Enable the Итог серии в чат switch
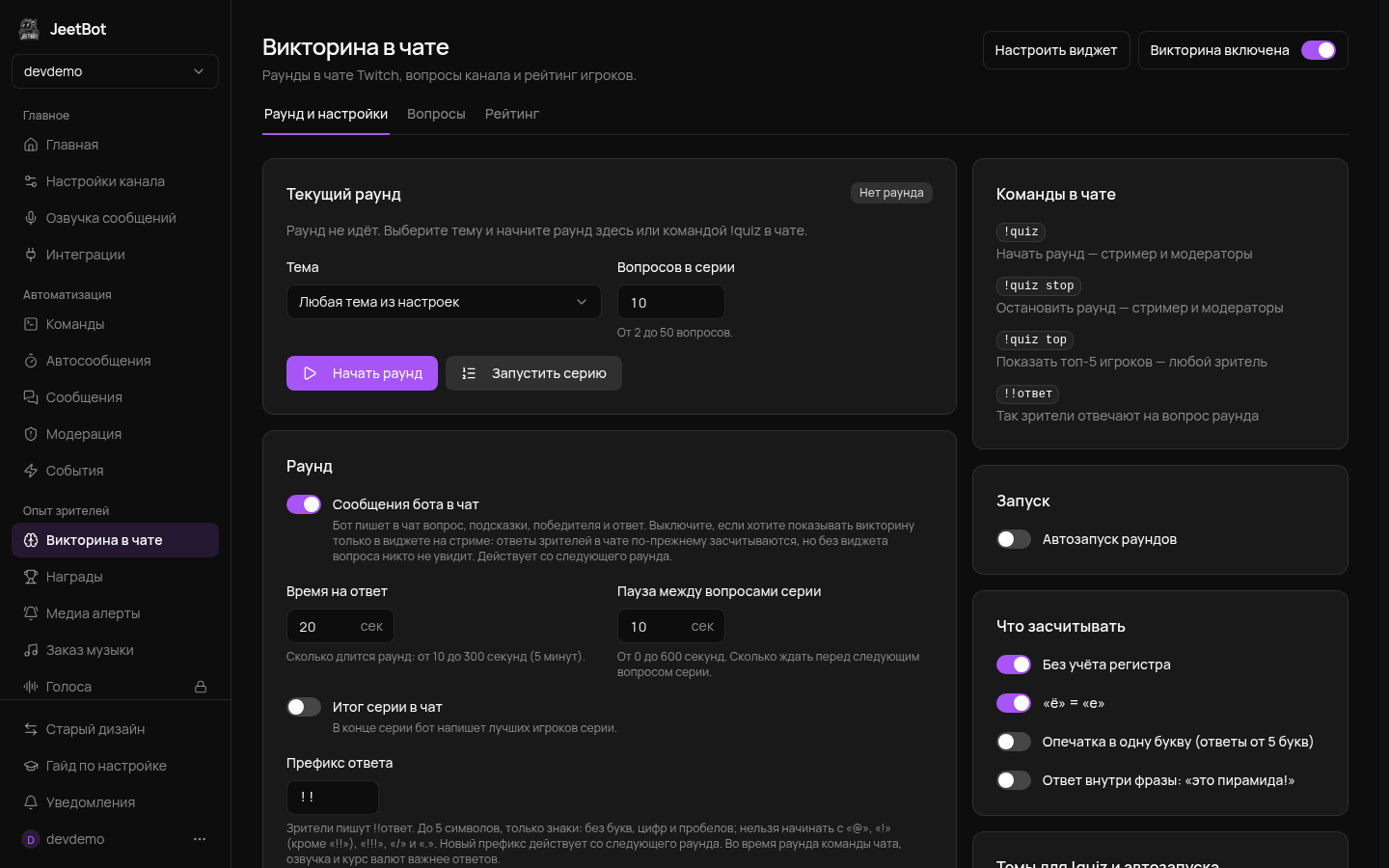1389x868 pixels. click(304, 707)
